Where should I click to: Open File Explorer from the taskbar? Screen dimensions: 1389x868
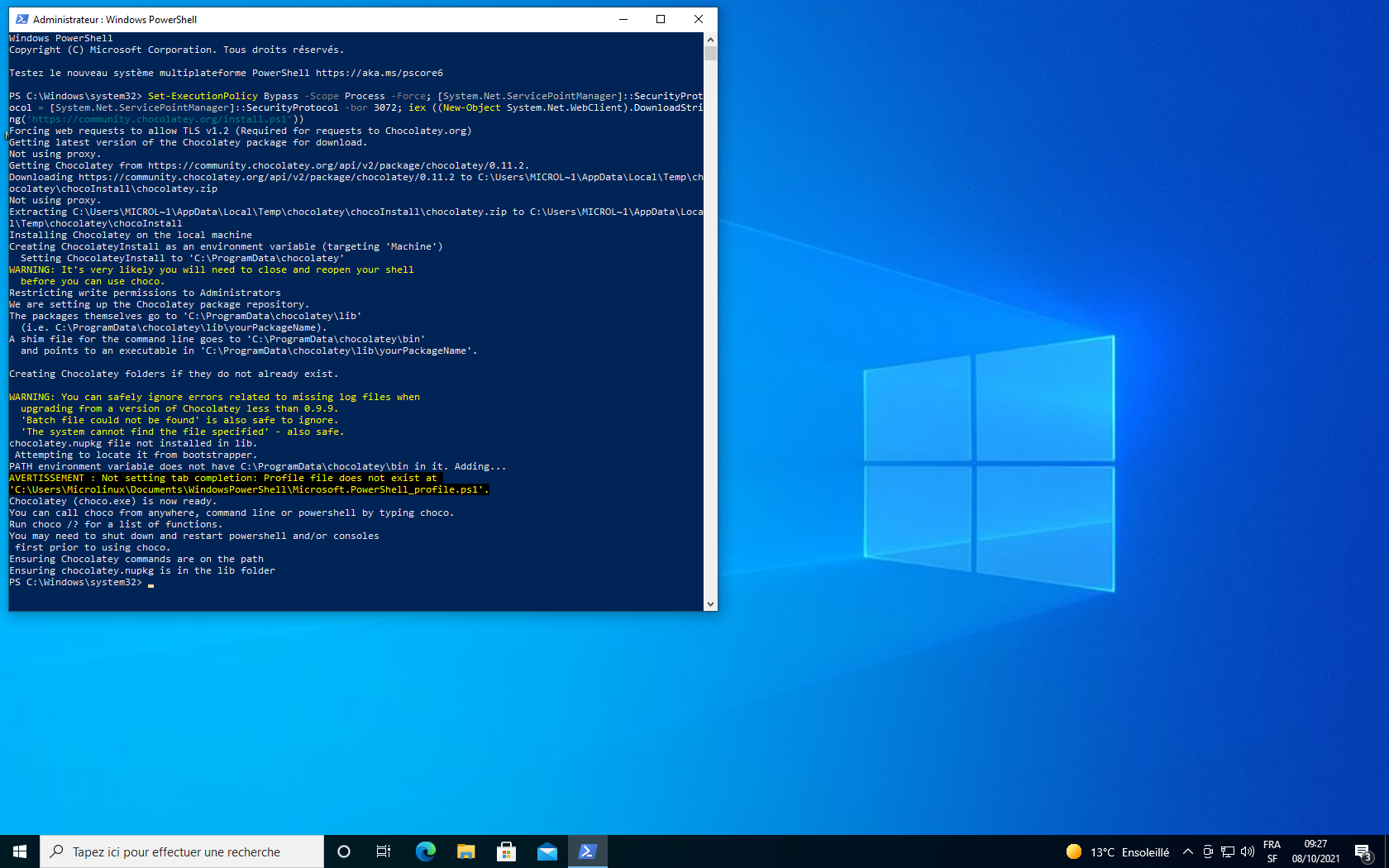point(465,851)
